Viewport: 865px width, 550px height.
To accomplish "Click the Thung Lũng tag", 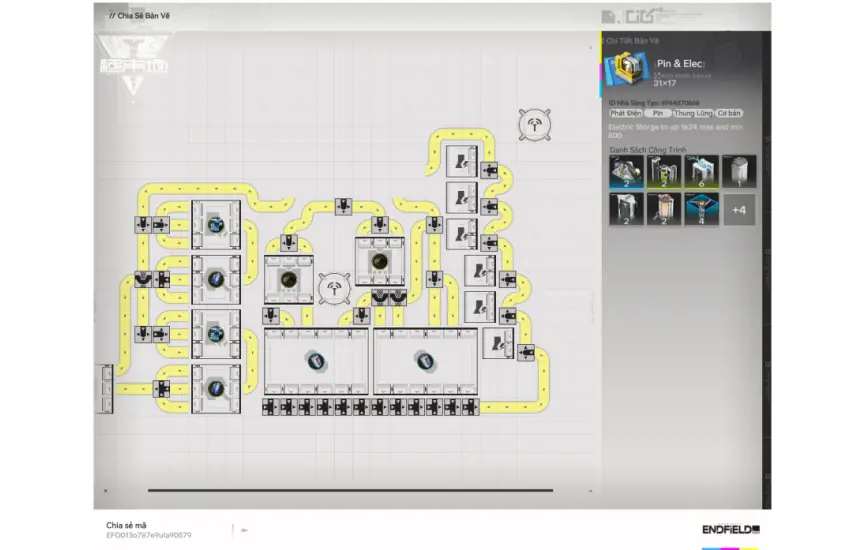I will pyautogui.click(x=693, y=113).
